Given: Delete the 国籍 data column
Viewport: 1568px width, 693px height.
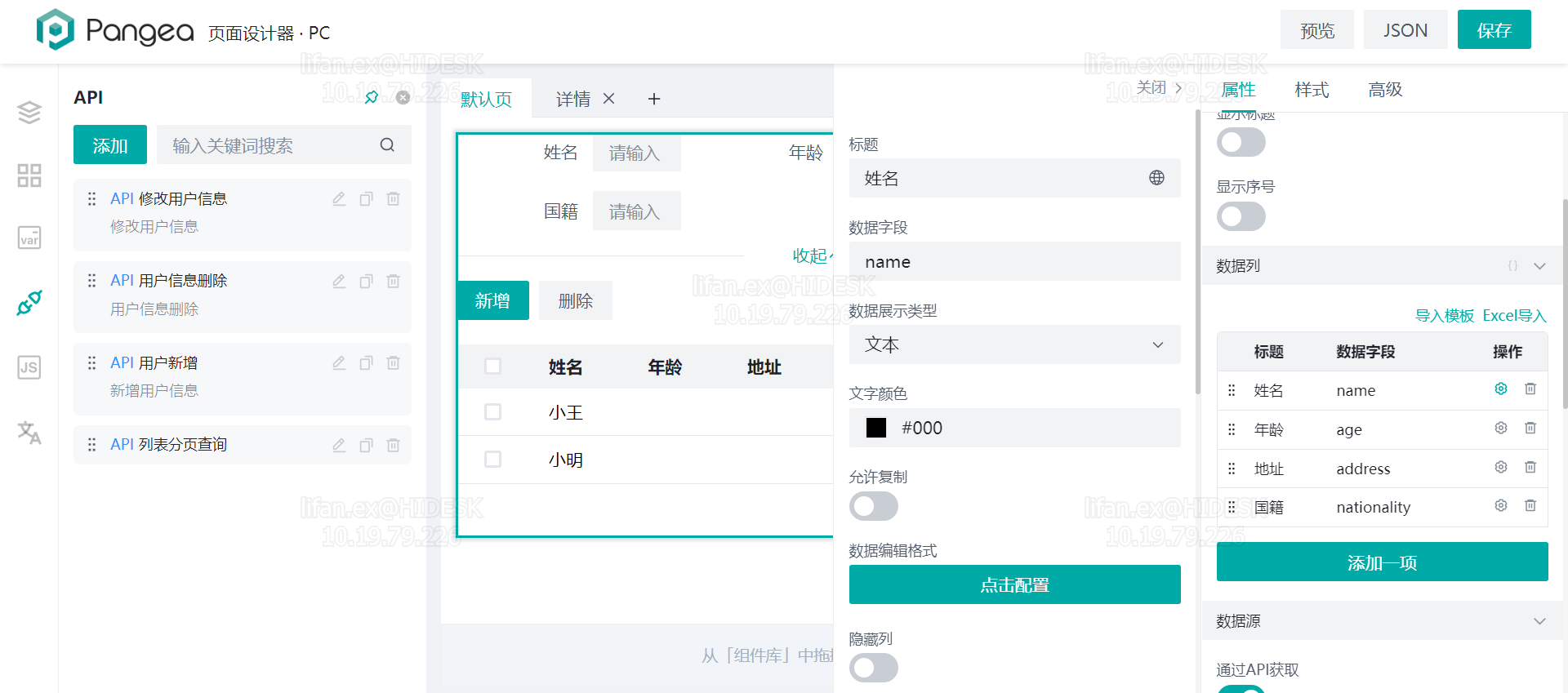Looking at the screenshot, I should (x=1530, y=505).
